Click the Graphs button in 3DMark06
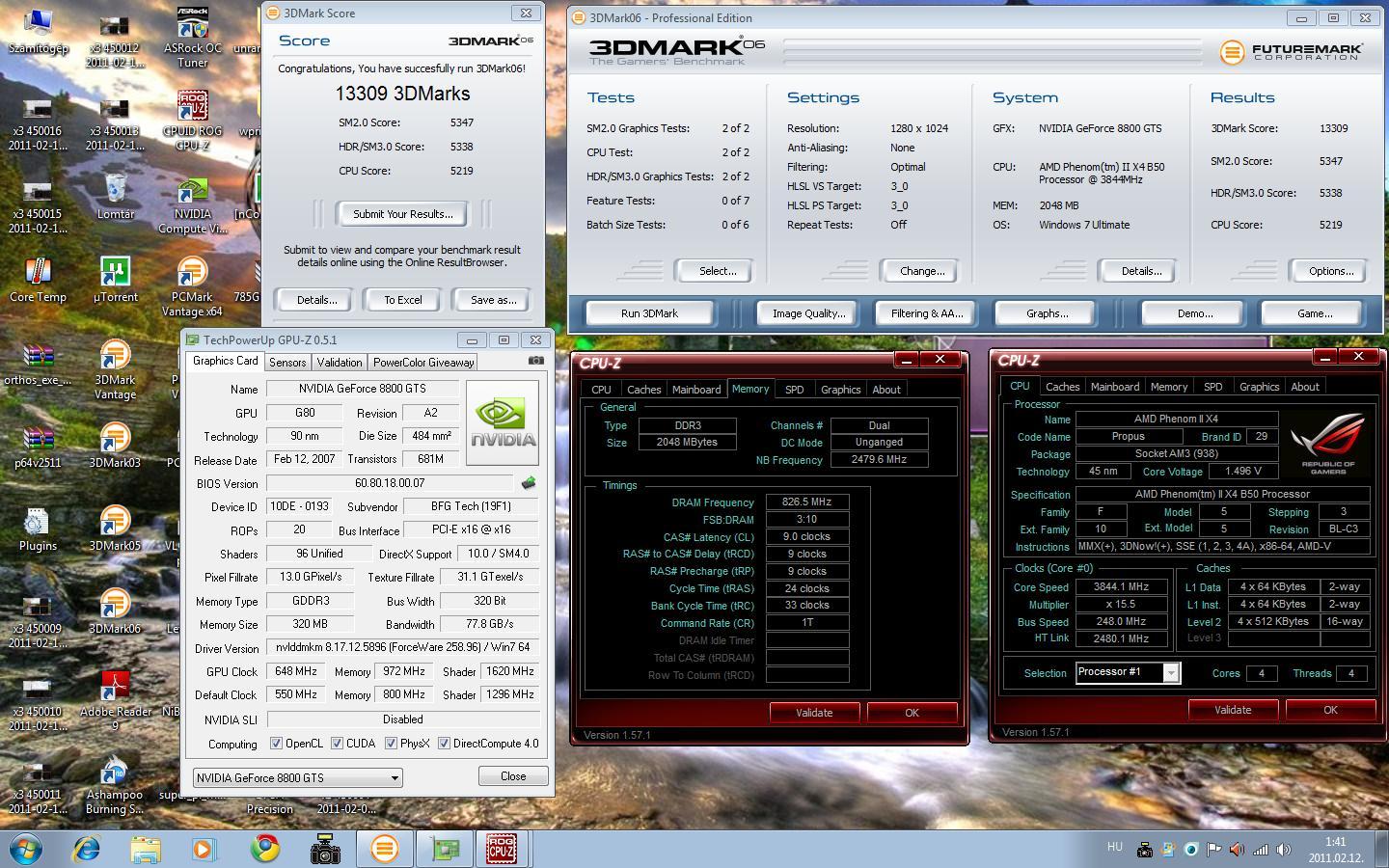Screen dimensions: 1389x868 click(x=1047, y=313)
